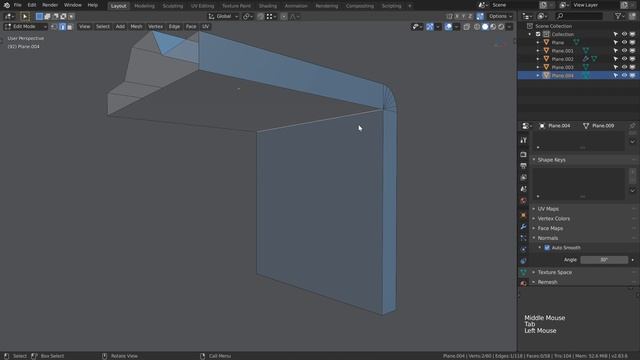Open the Blender logo menu

click(x=7, y=5)
